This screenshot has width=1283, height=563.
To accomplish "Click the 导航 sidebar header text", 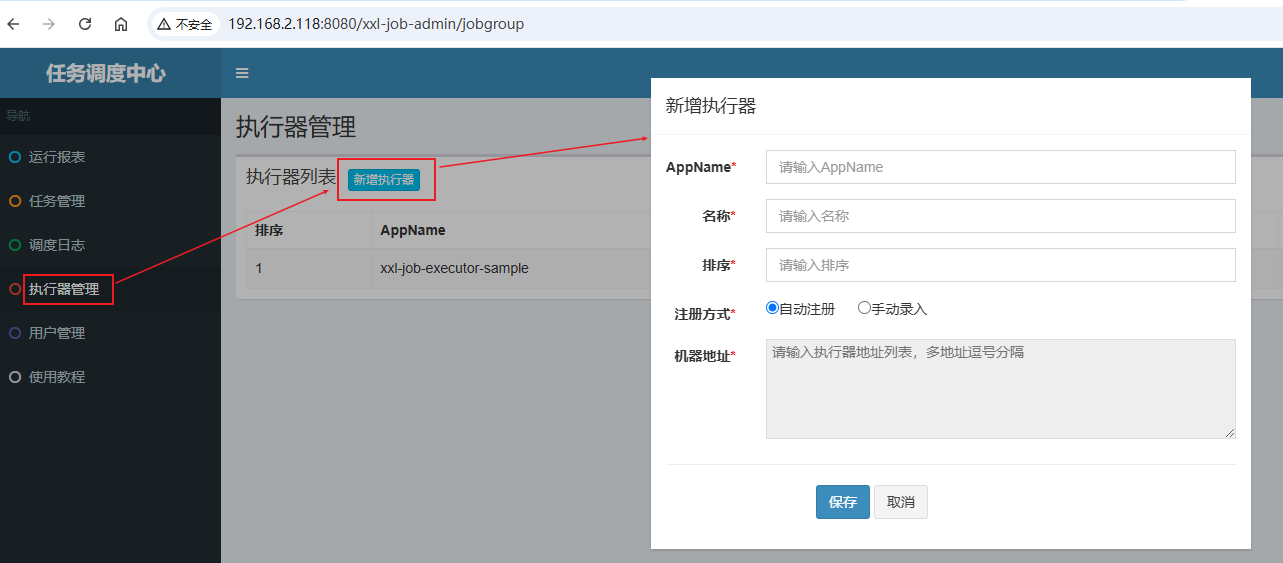I will coord(18,116).
